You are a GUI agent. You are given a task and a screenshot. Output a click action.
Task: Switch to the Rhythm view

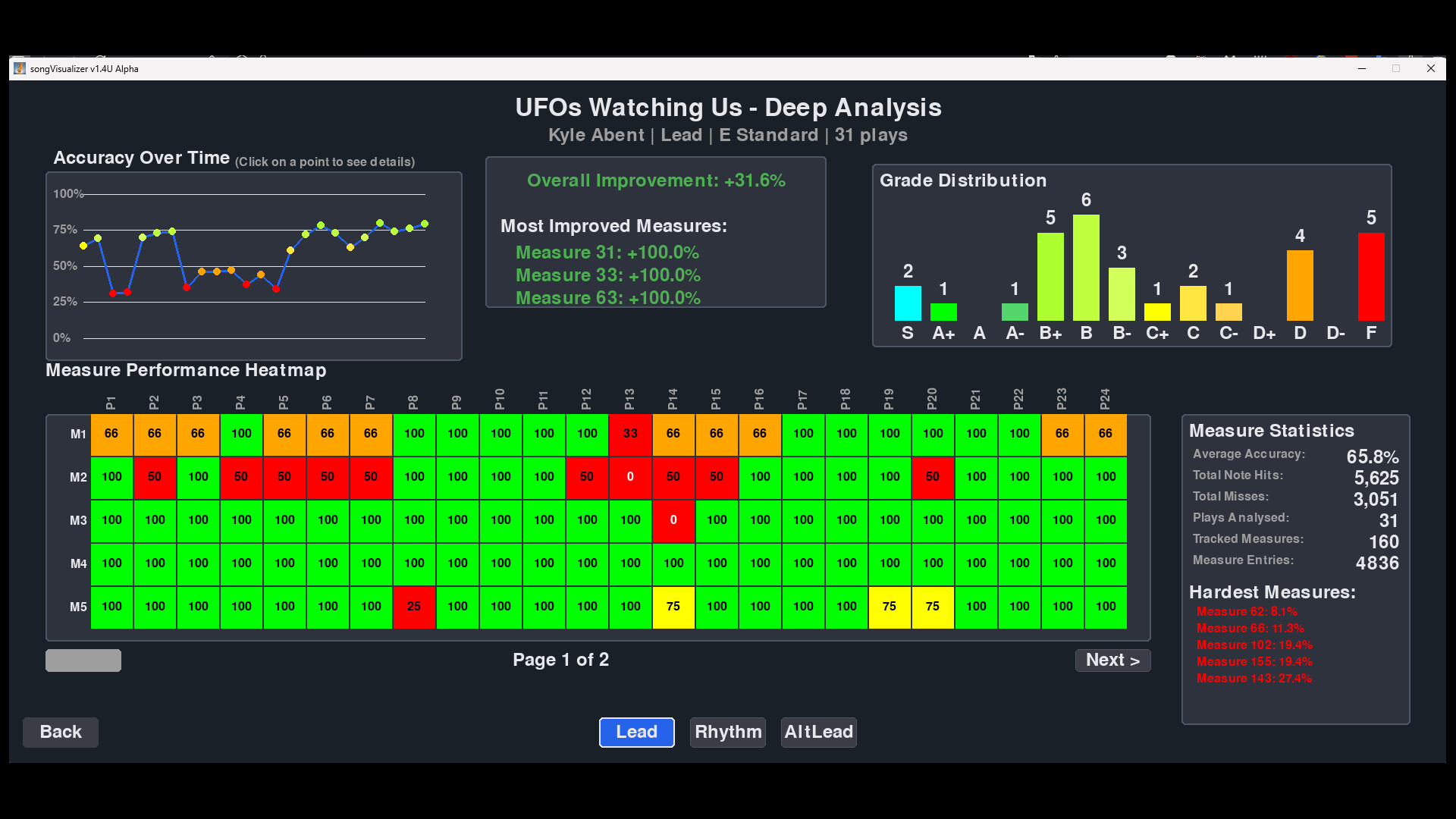pyautogui.click(x=726, y=732)
